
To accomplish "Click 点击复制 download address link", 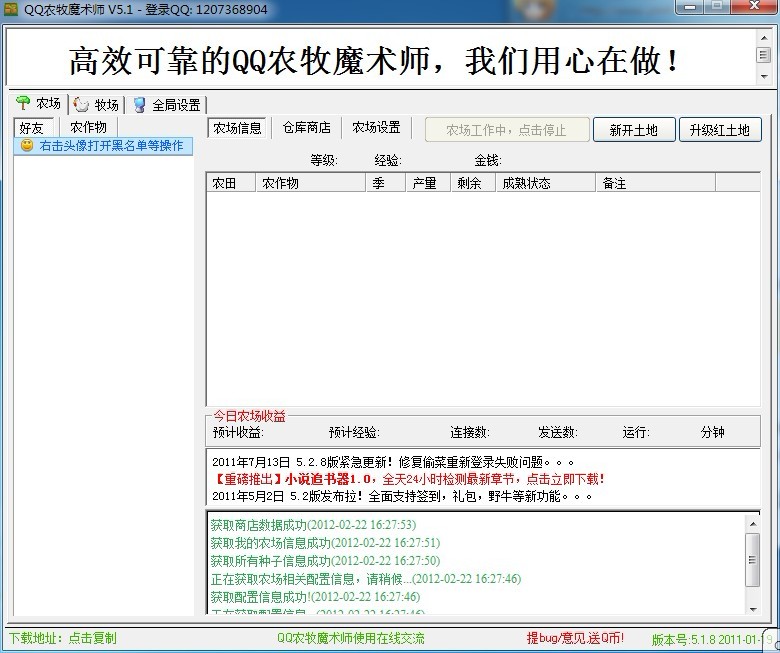I will pos(92,638).
